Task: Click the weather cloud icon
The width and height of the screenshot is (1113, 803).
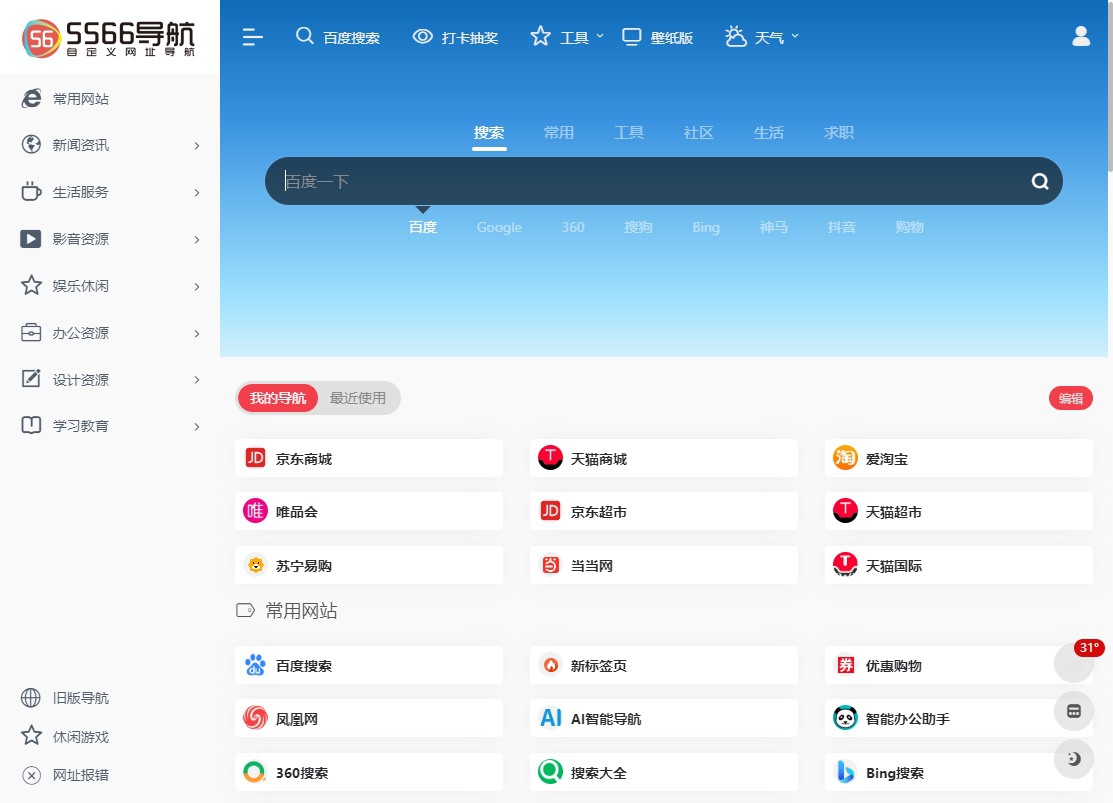Action: click(735, 36)
